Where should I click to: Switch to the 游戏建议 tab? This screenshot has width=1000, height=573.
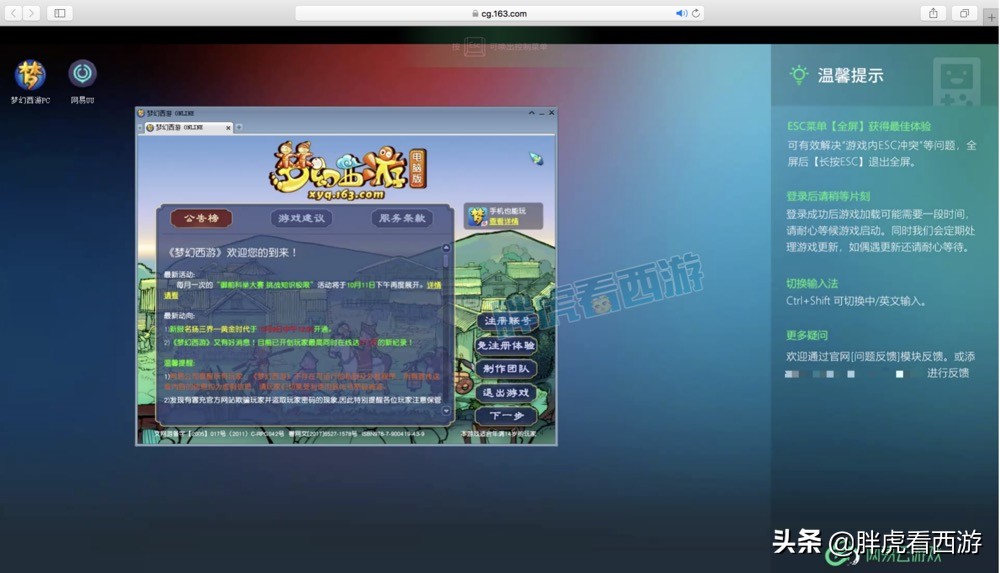(301, 218)
